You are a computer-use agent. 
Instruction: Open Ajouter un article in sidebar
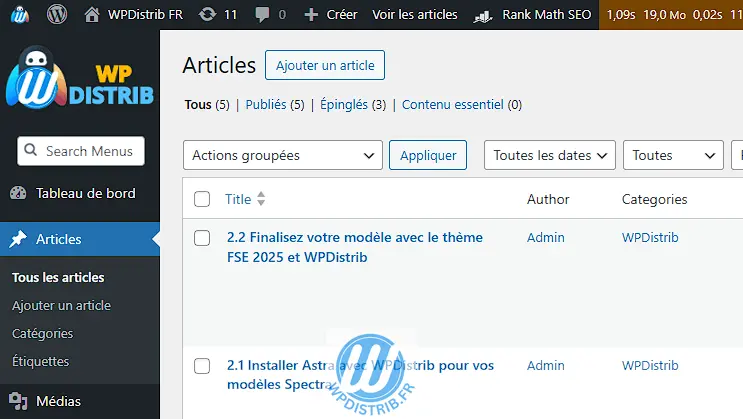point(62,305)
